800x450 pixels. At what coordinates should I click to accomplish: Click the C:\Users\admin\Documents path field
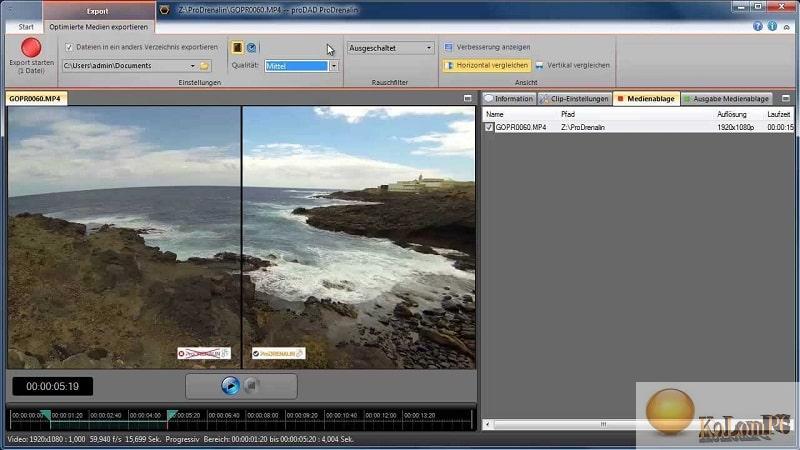[x=125, y=66]
